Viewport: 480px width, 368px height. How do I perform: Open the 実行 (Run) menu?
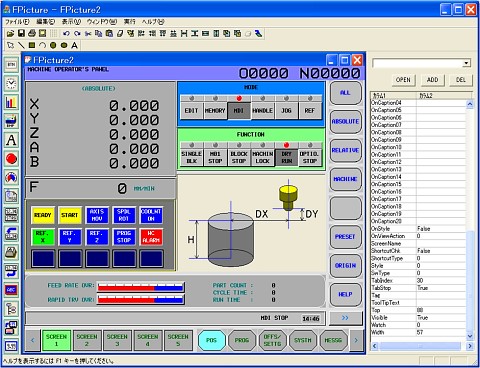click(130, 22)
